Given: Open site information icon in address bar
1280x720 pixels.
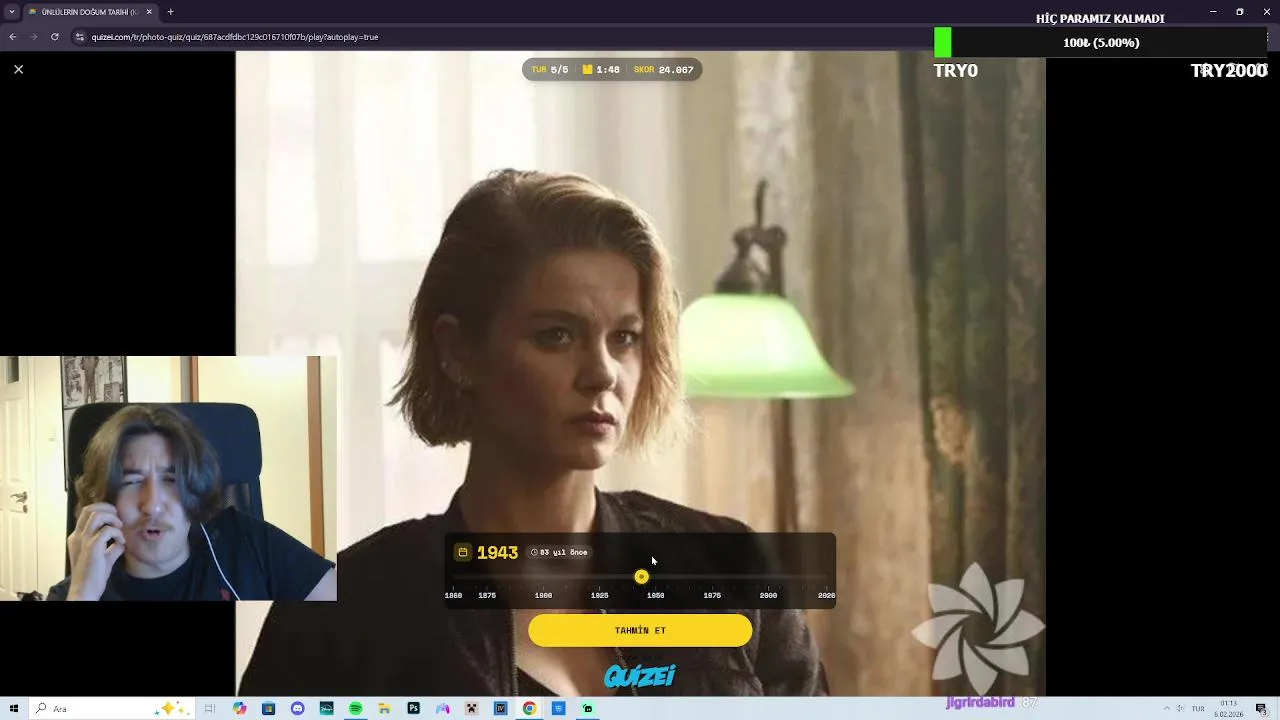Looking at the screenshot, I should click(x=80, y=37).
